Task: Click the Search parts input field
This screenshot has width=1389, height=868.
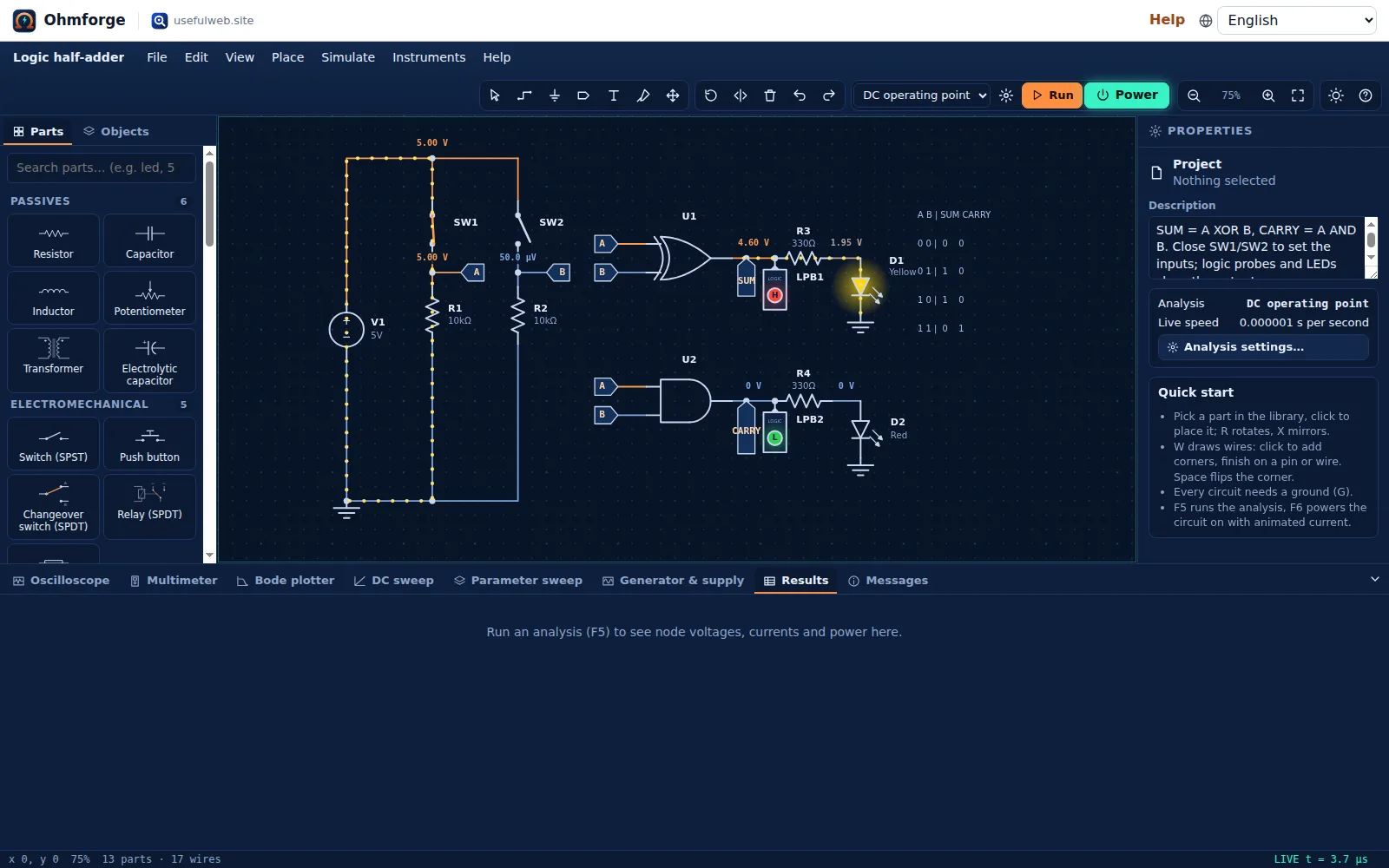Action: [x=102, y=168]
